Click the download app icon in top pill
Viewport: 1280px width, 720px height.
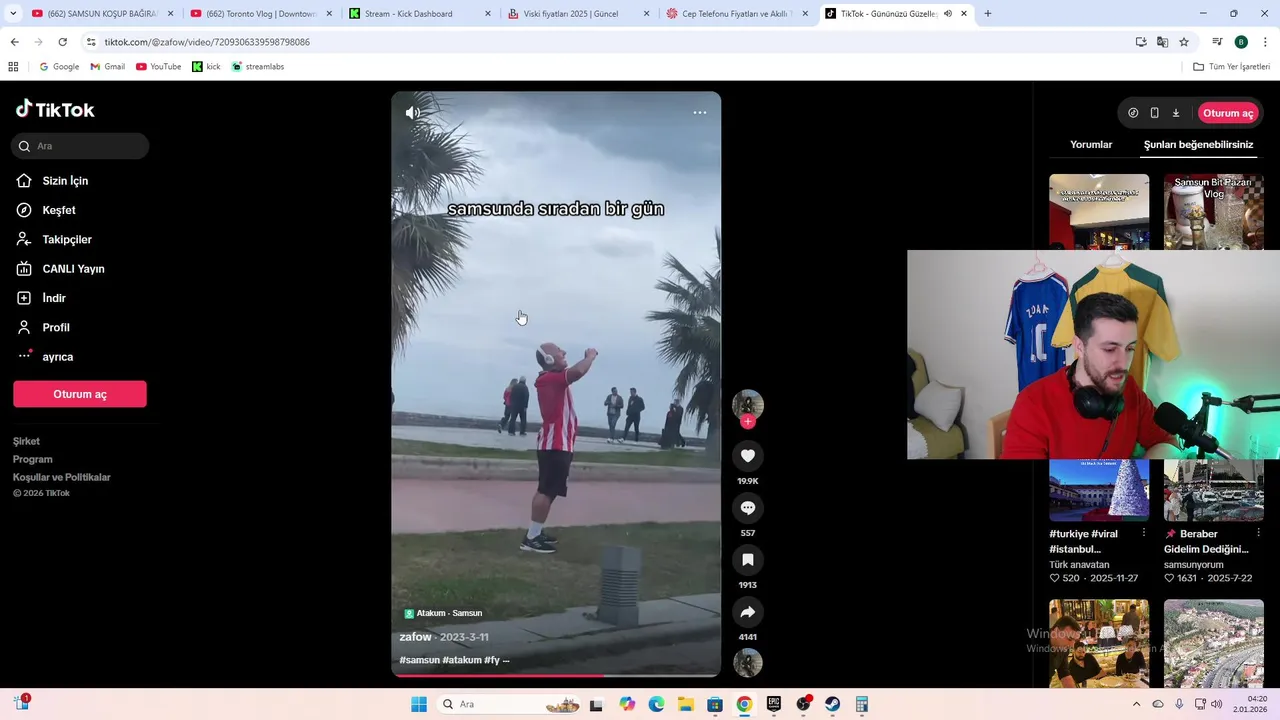pos(1176,113)
